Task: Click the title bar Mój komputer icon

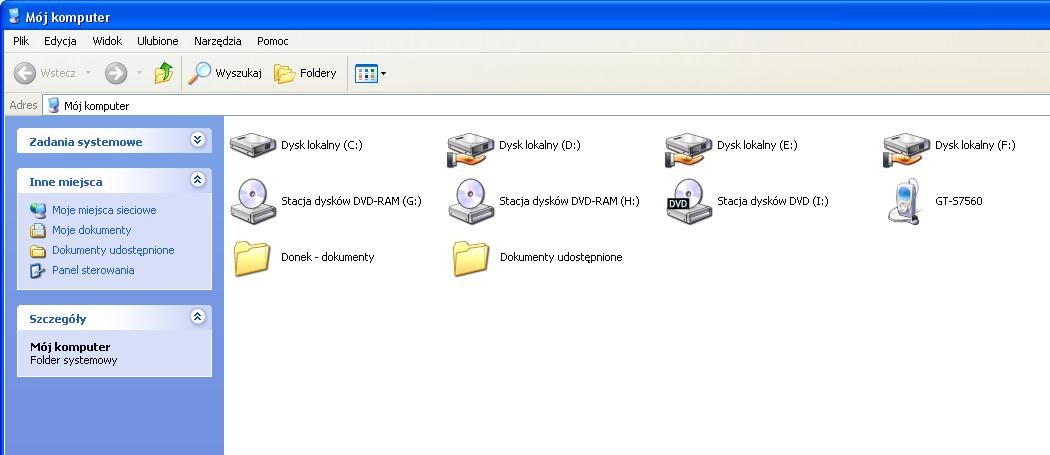Action: coord(14,16)
